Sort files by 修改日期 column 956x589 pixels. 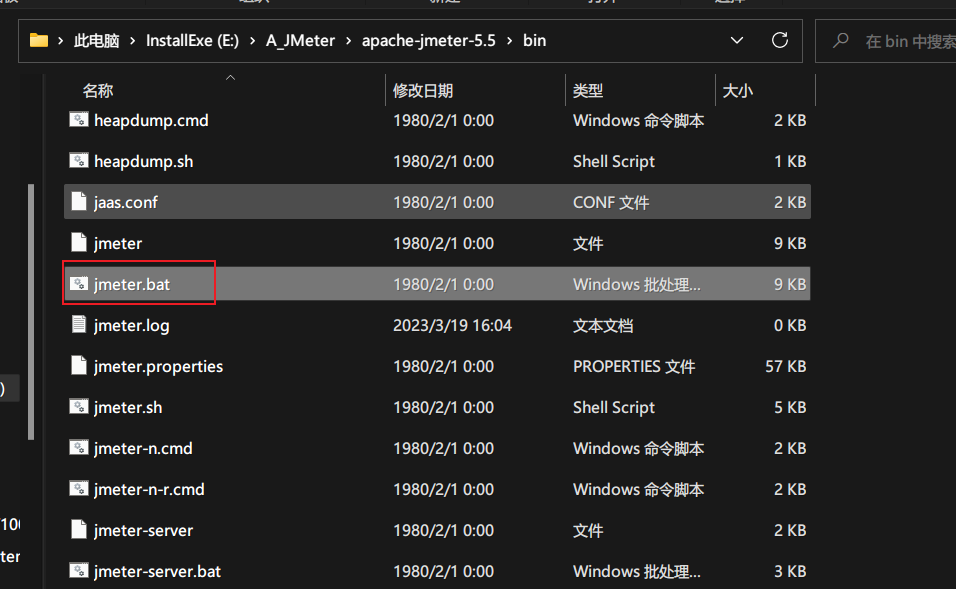pyautogui.click(x=423, y=91)
